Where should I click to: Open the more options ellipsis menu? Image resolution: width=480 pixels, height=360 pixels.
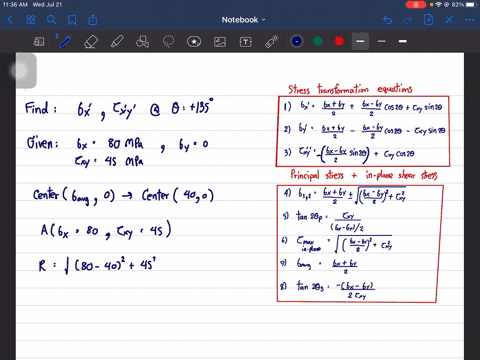coord(469,20)
